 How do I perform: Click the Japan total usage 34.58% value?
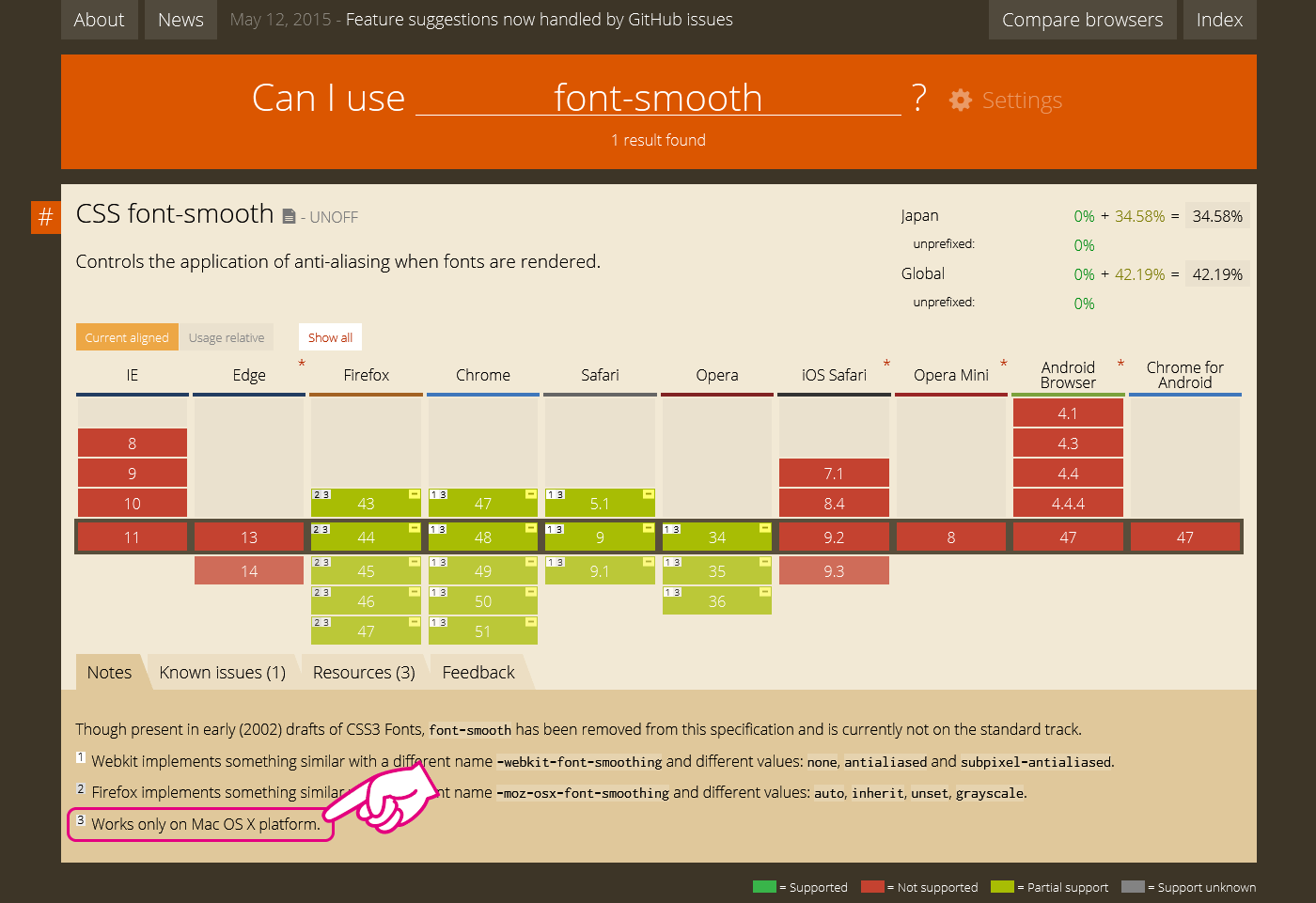coord(1217,216)
